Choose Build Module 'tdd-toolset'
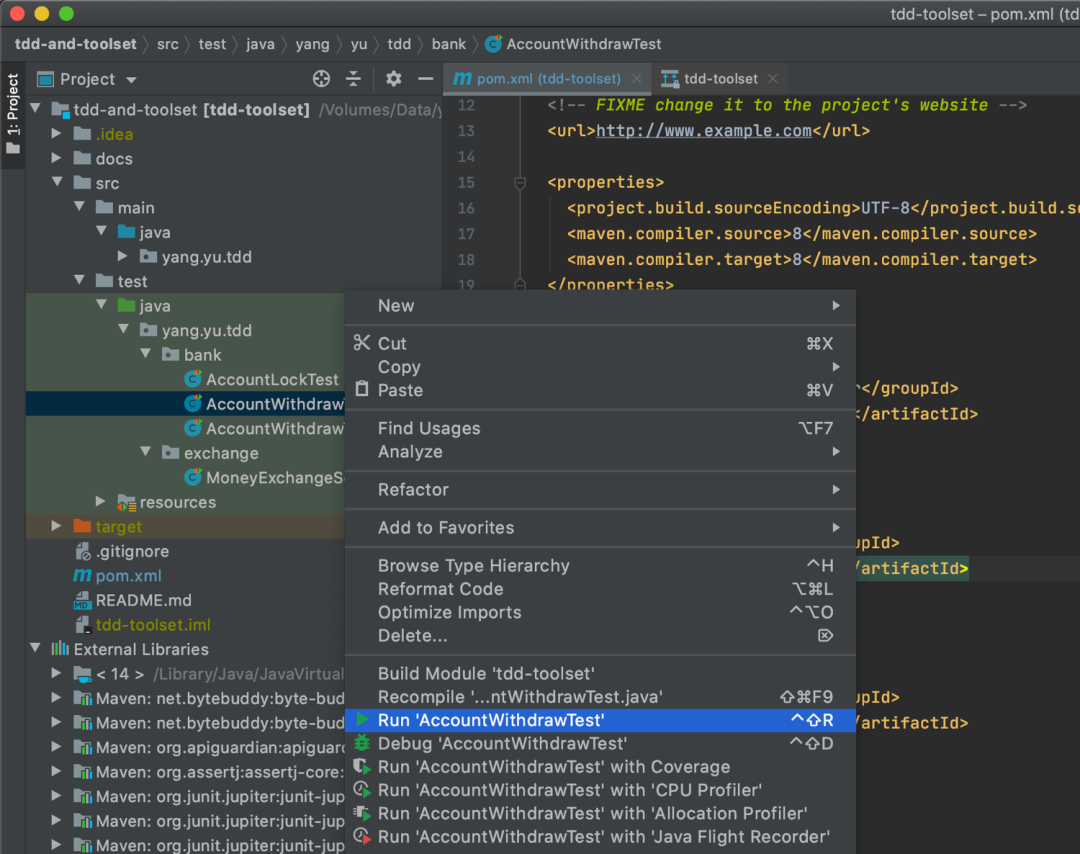 coord(600,674)
